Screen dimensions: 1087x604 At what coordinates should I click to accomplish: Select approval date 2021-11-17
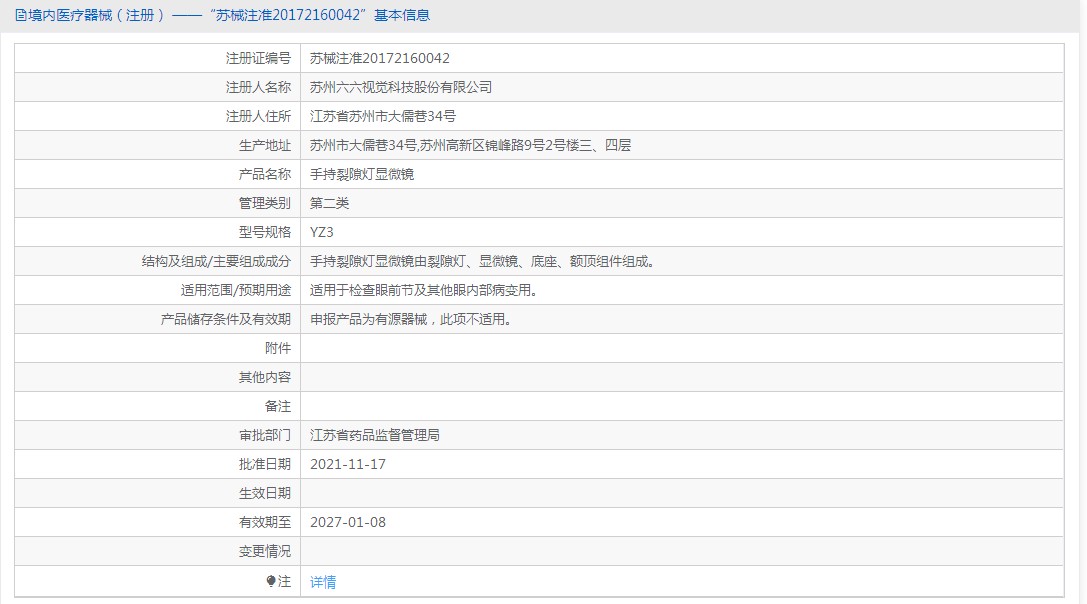[348, 465]
